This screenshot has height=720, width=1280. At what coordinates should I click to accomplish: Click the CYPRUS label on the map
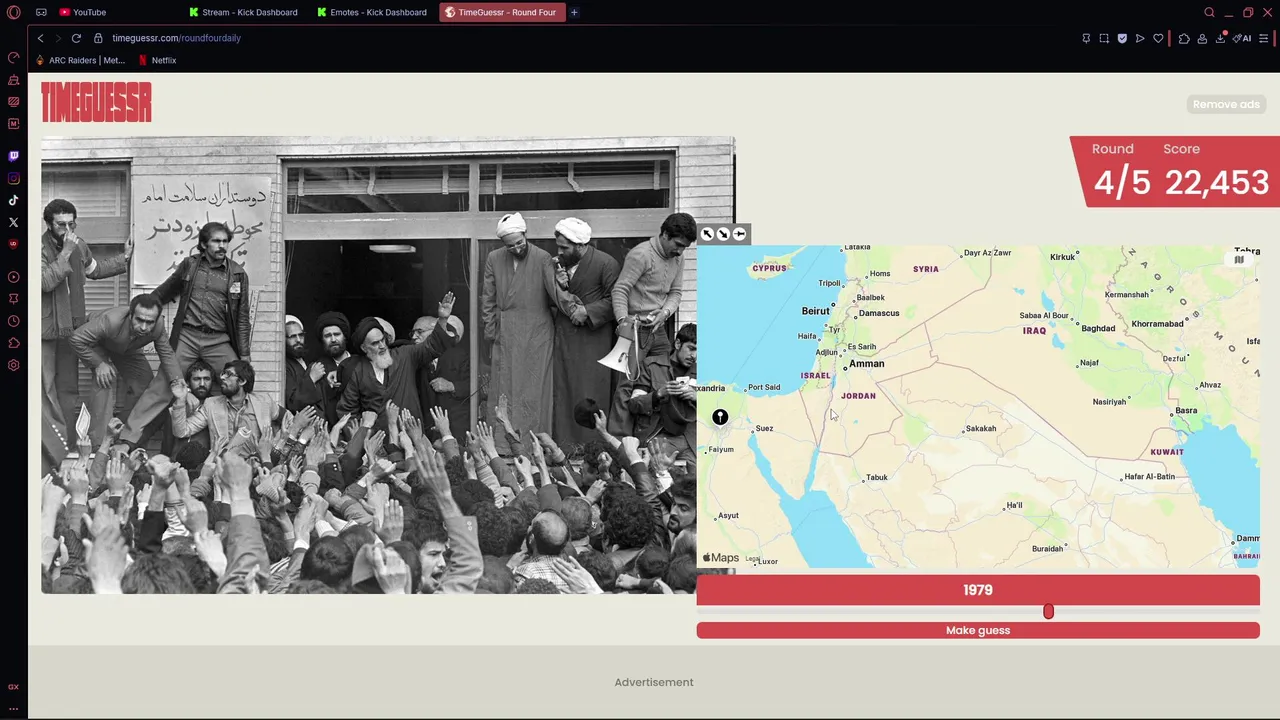769,268
